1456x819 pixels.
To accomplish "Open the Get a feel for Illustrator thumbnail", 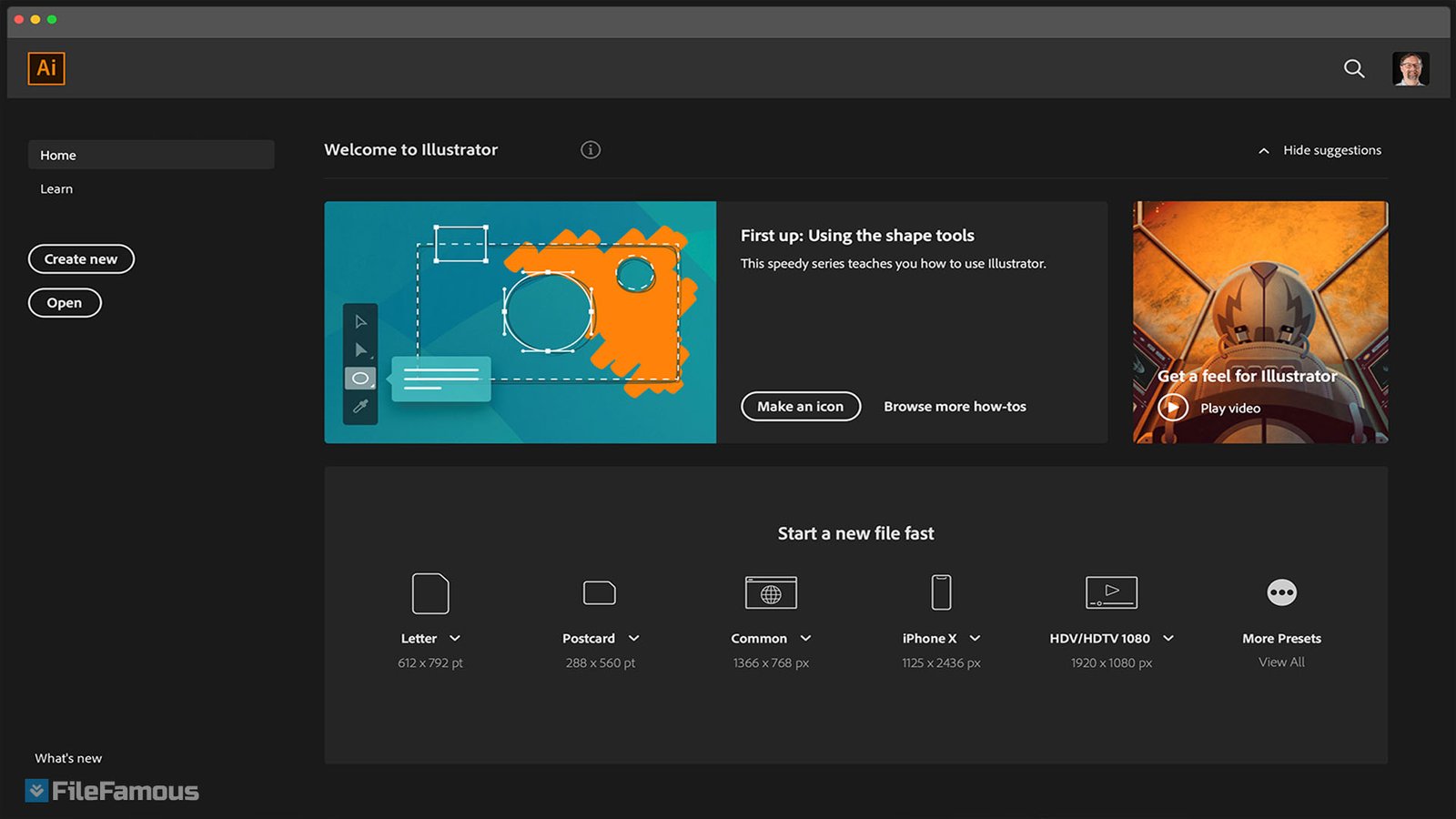I will (1260, 322).
